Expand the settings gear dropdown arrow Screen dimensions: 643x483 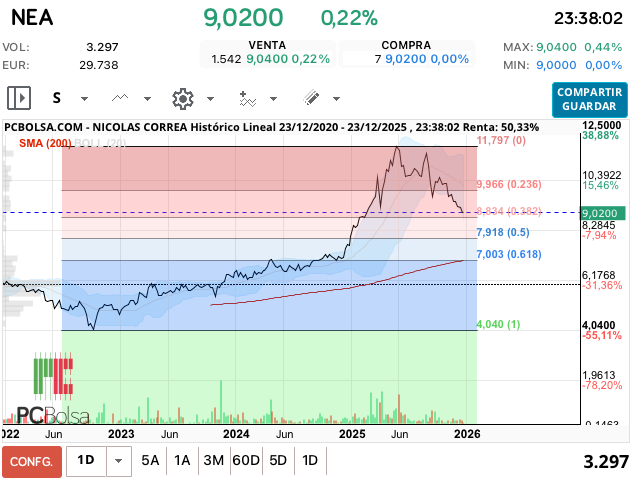pyautogui.click(x=211, y=99)
